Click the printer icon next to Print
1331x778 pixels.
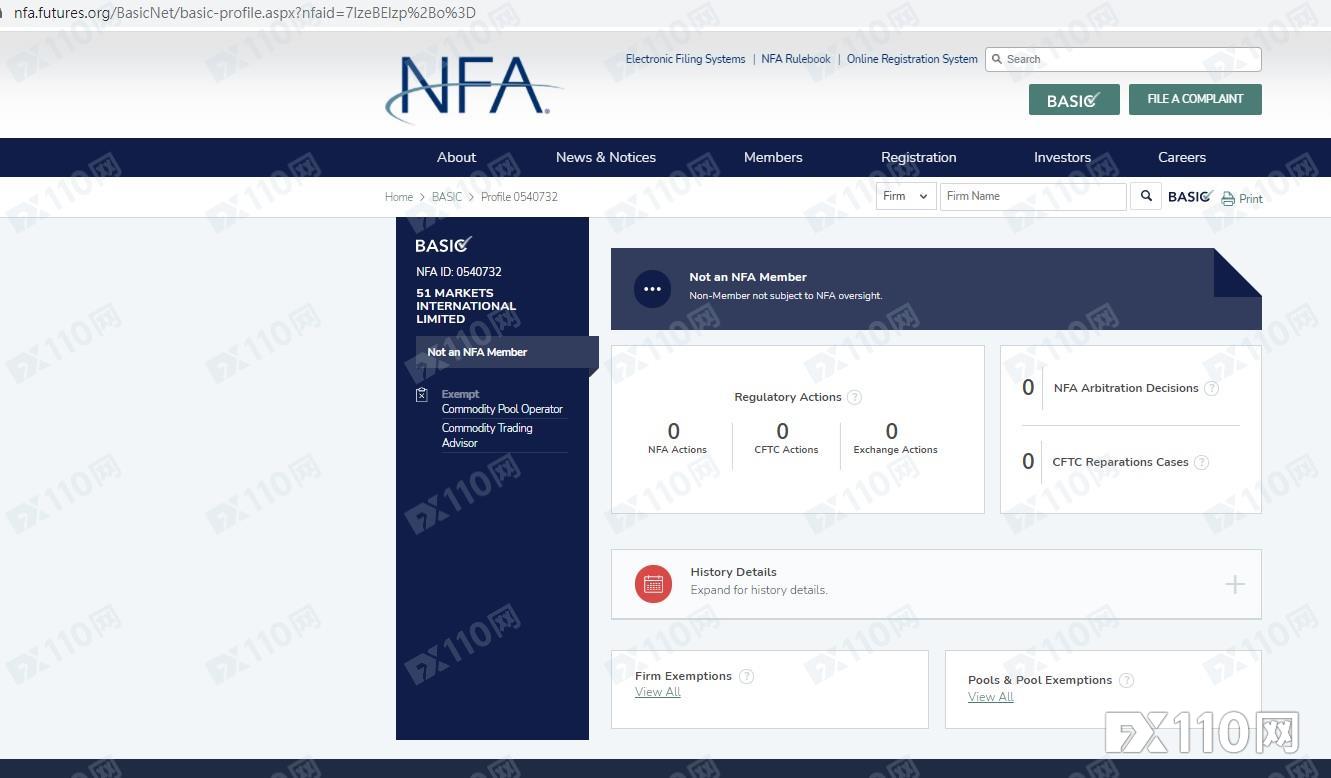(1228, 199)
